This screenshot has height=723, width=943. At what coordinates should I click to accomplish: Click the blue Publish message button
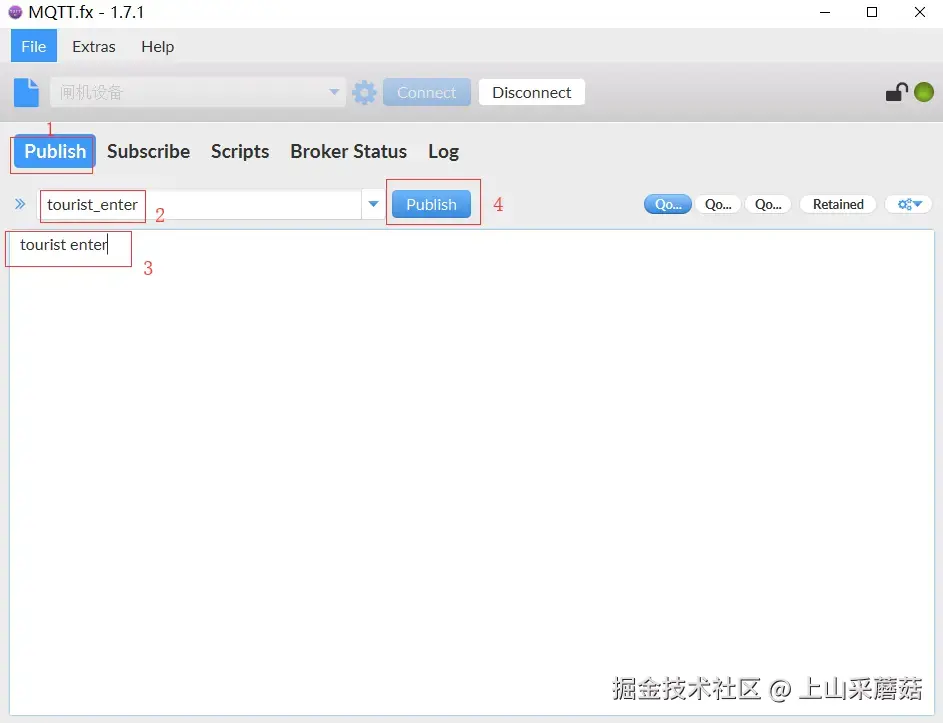pyautogui.click(x=431, y=205)
